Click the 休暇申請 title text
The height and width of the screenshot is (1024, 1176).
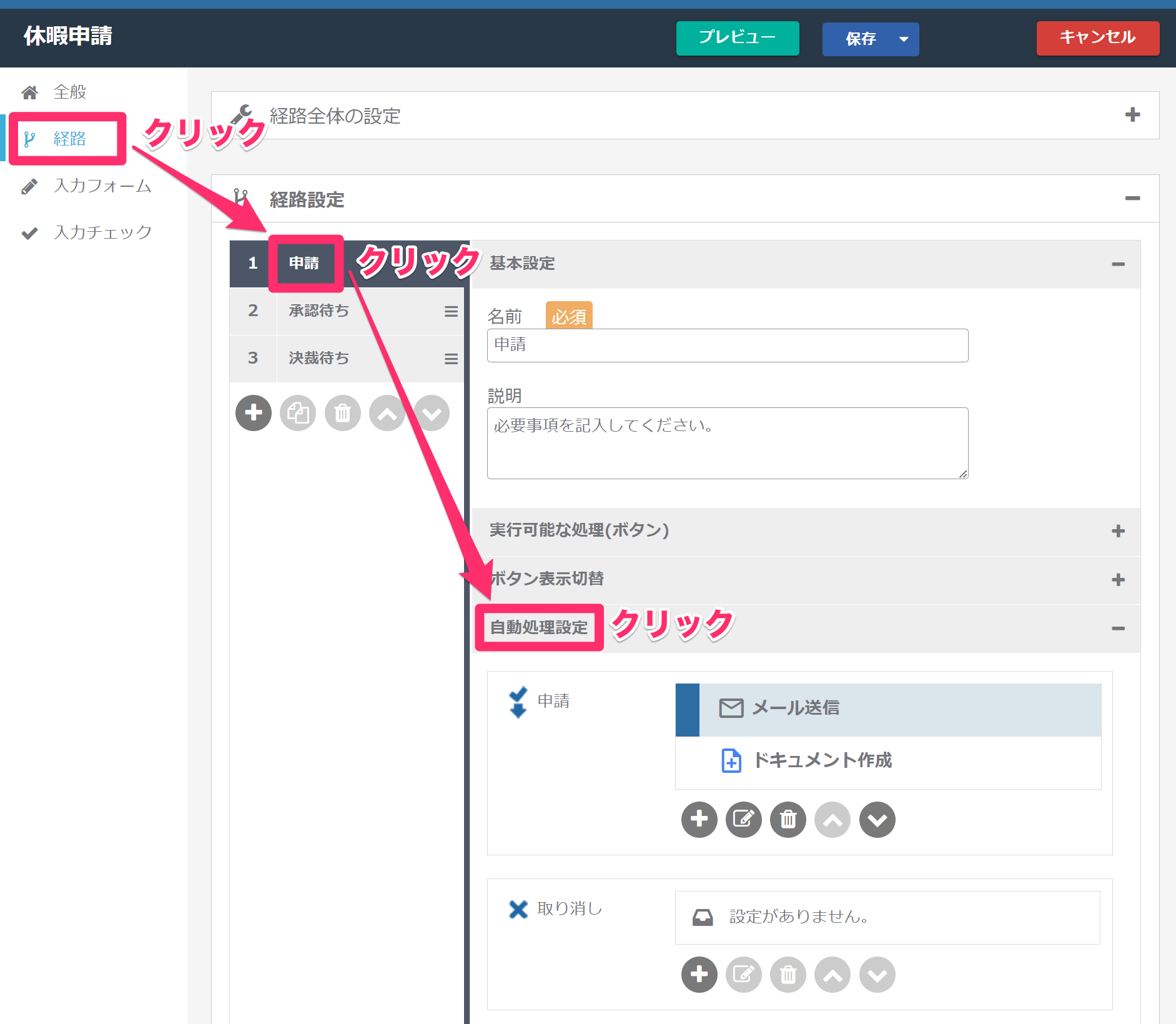click(68, 36)
